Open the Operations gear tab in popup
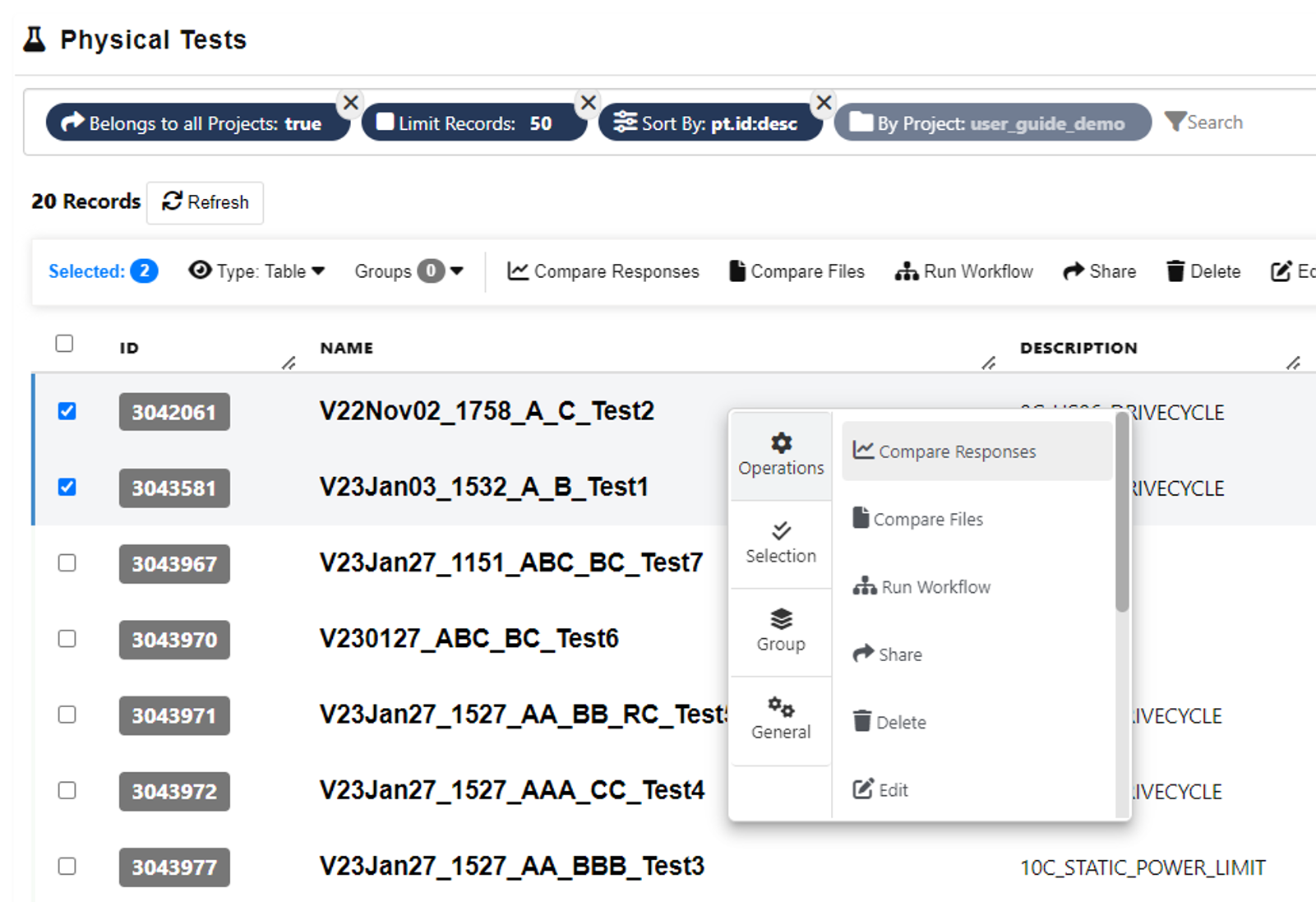Screen dimensions: 1316x902 [x=781, y=456]
